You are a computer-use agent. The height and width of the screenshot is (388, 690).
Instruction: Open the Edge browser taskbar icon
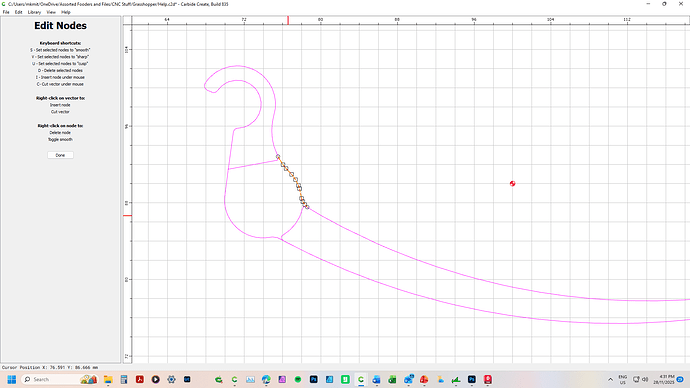click(266, 379)
